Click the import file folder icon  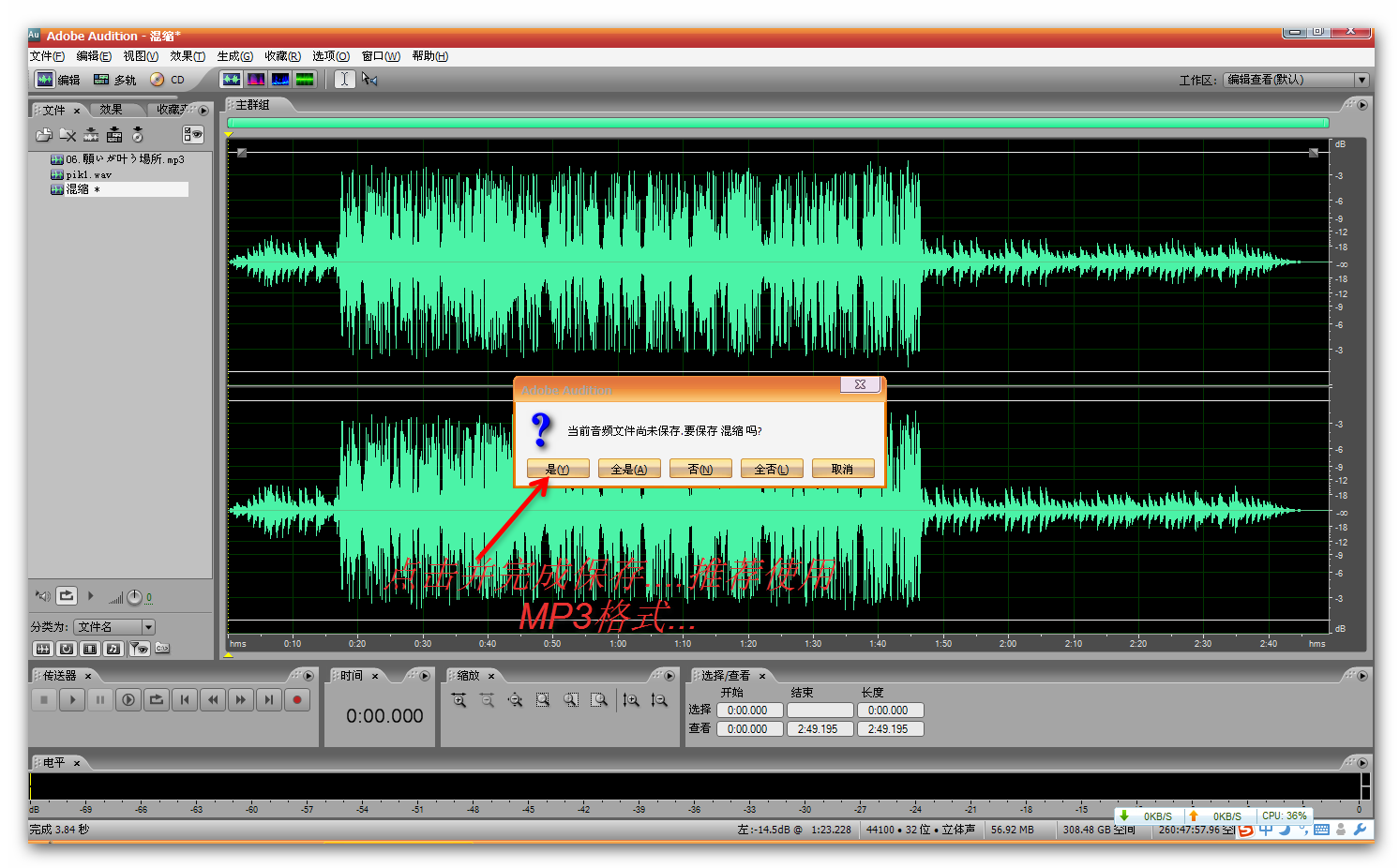click(44, 135)
